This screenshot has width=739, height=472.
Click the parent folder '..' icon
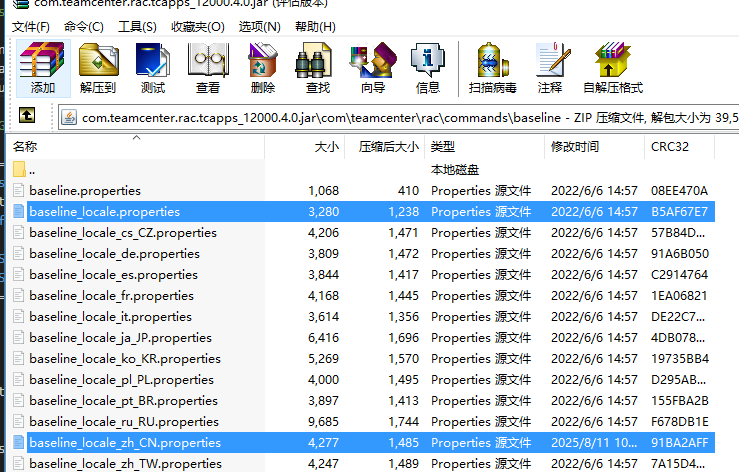(19, 169)
